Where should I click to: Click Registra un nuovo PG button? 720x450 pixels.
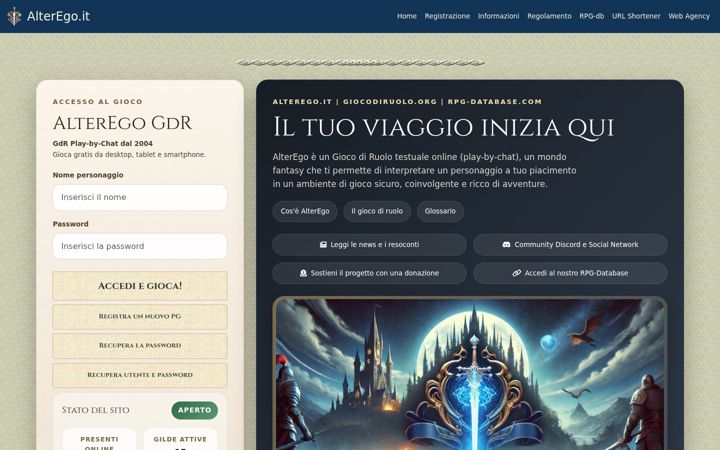click(x=140, y=316)
